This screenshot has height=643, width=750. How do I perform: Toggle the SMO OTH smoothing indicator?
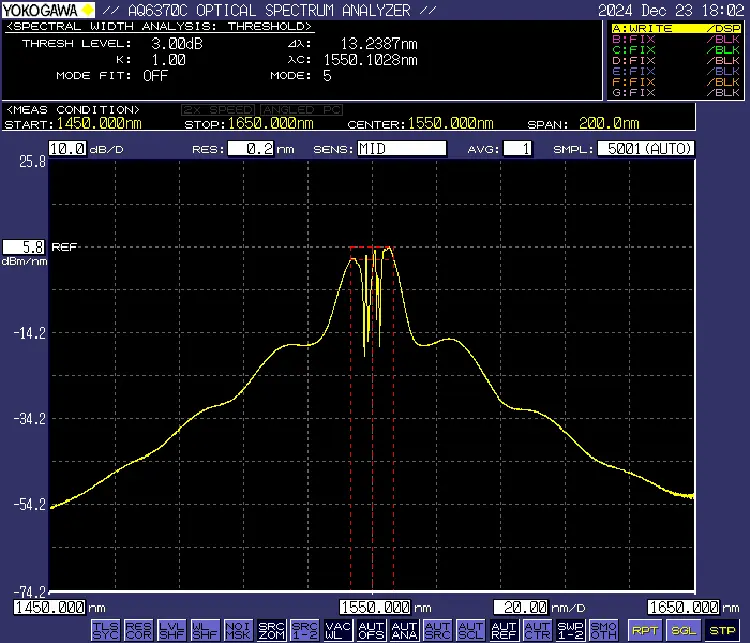(604, 630)
